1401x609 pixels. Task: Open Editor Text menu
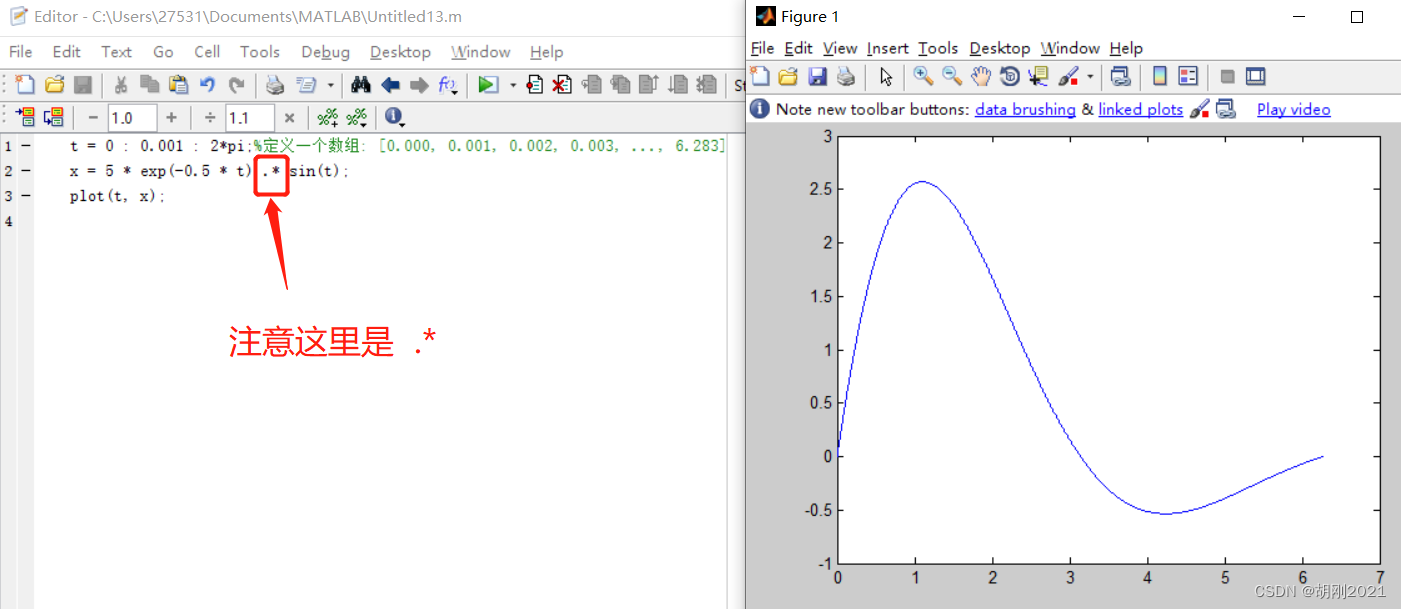tap(116, 52)
